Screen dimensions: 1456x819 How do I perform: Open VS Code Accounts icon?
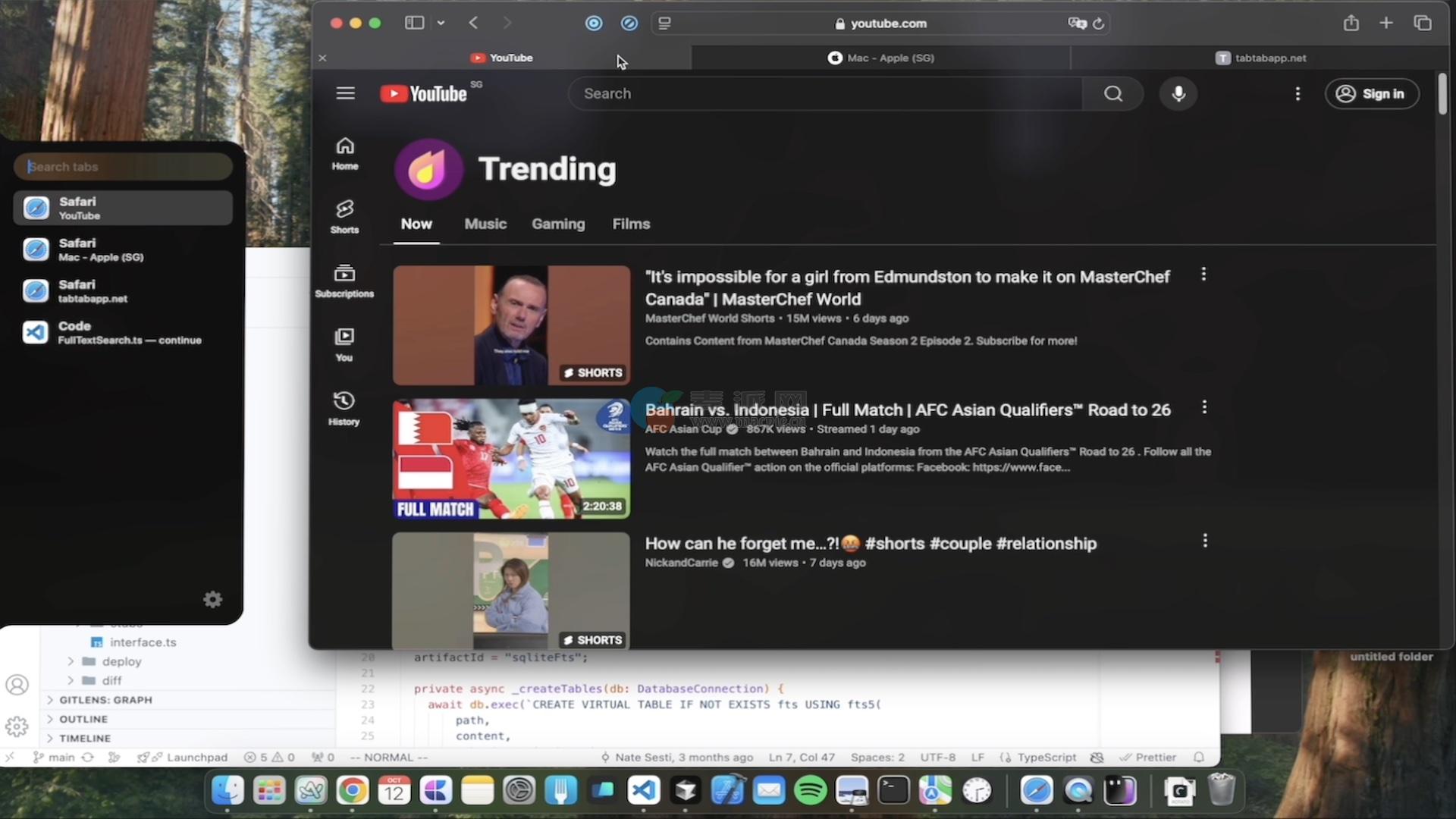(17, 685)
